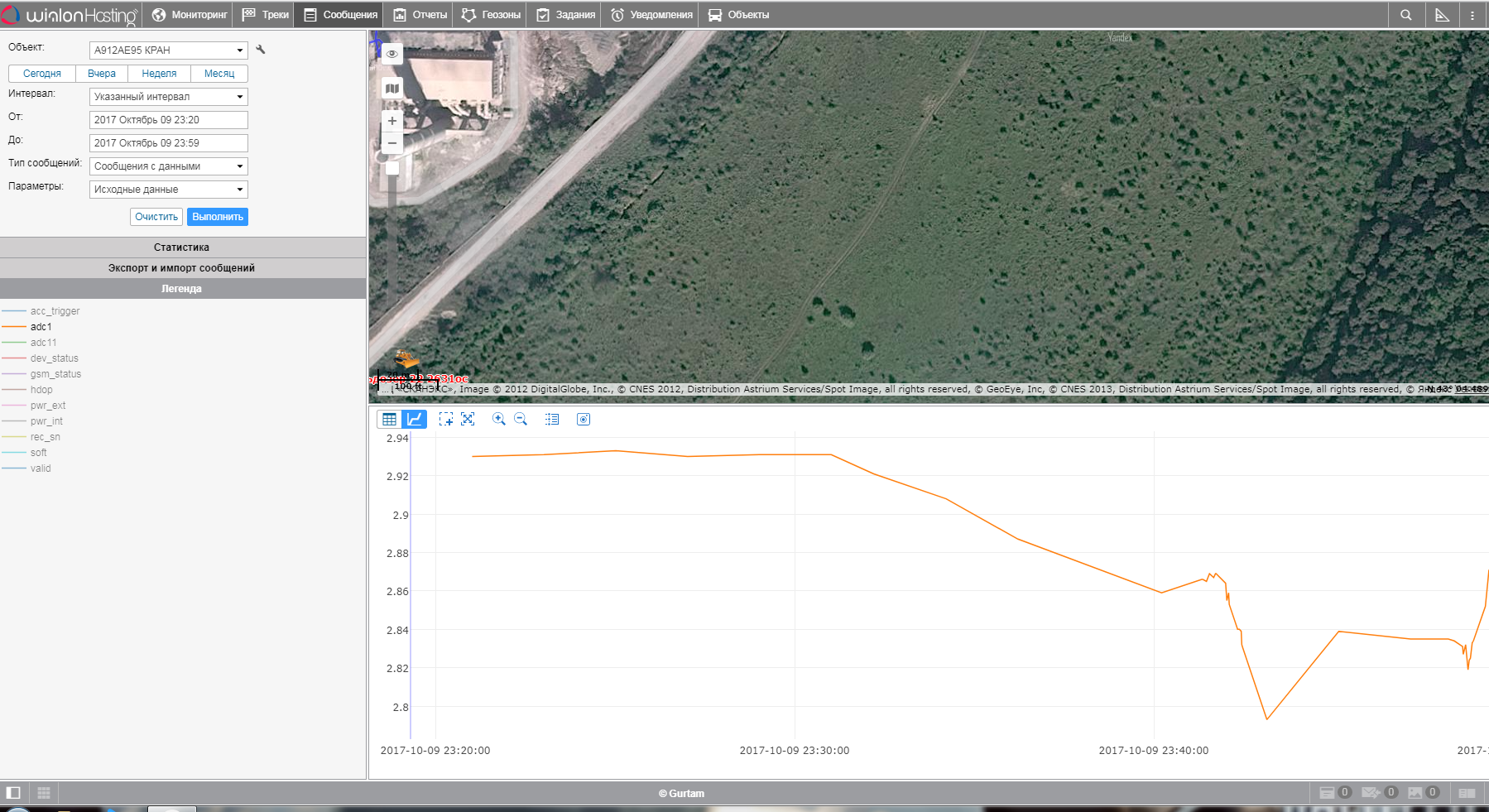Select the Вчера quick interval button
This screenshot has width=1489, height=812.
click(102, 74)
